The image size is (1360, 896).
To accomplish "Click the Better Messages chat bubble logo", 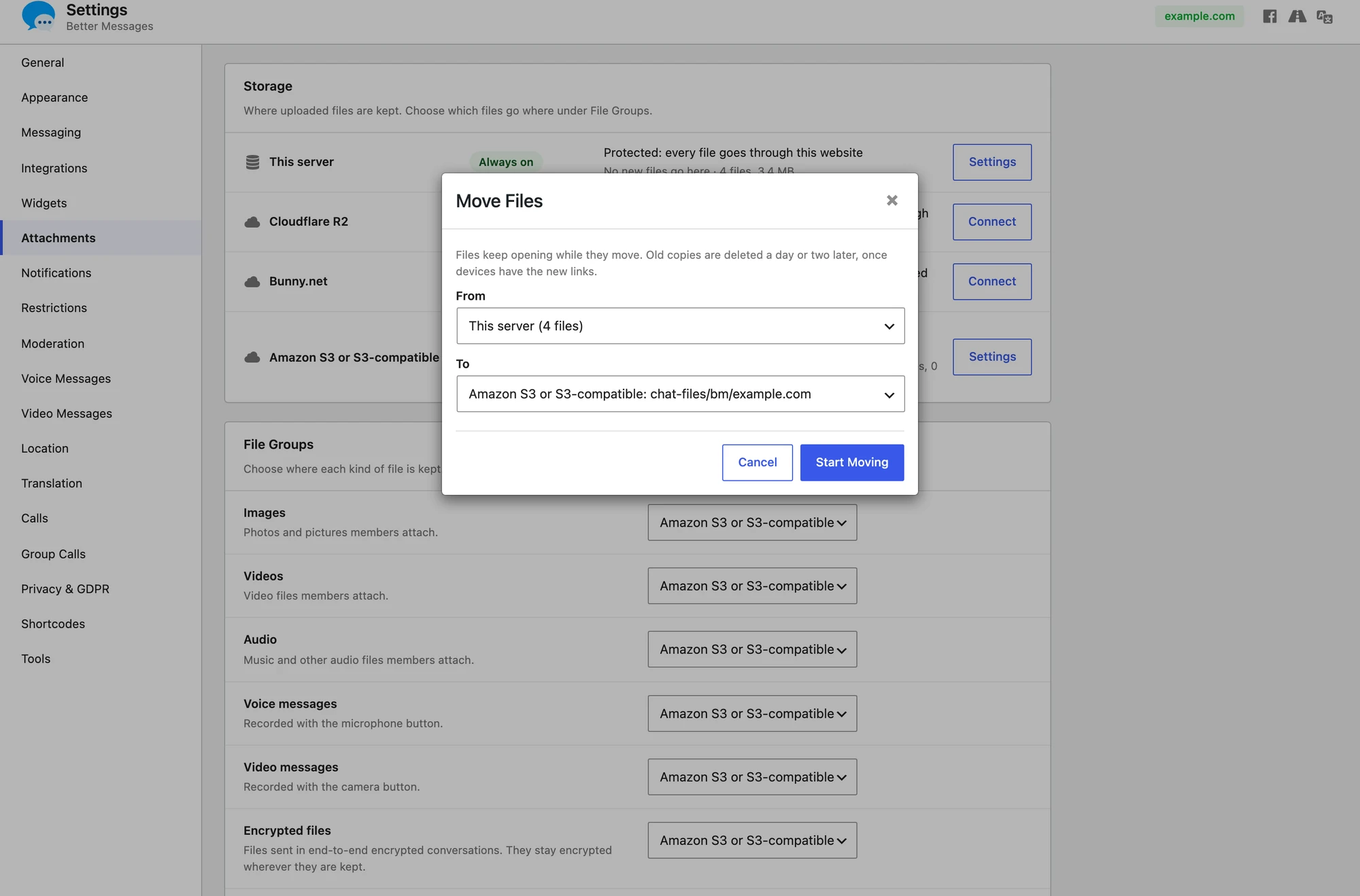I will tap(38, 16).
